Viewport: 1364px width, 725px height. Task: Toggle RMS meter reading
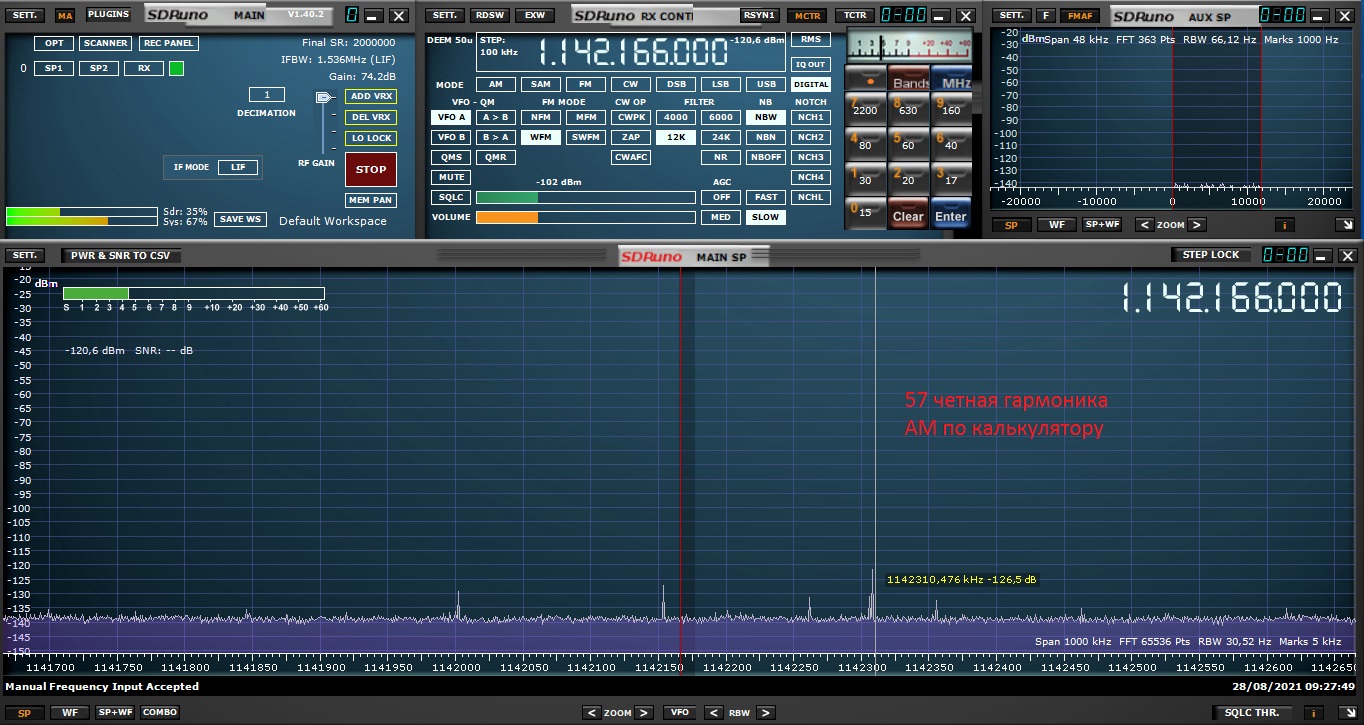click(x=811, y=39)
